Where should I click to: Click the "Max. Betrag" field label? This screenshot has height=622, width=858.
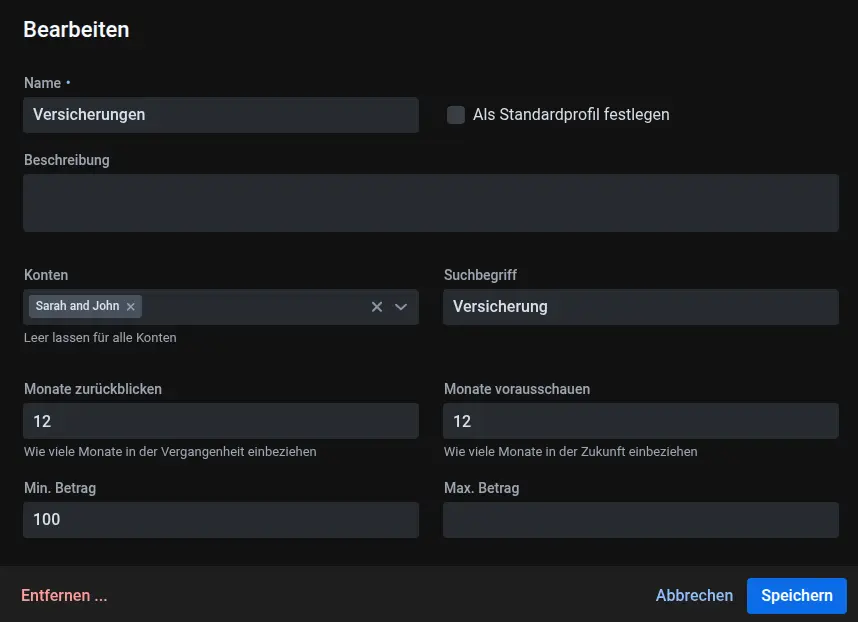(481, 489)
